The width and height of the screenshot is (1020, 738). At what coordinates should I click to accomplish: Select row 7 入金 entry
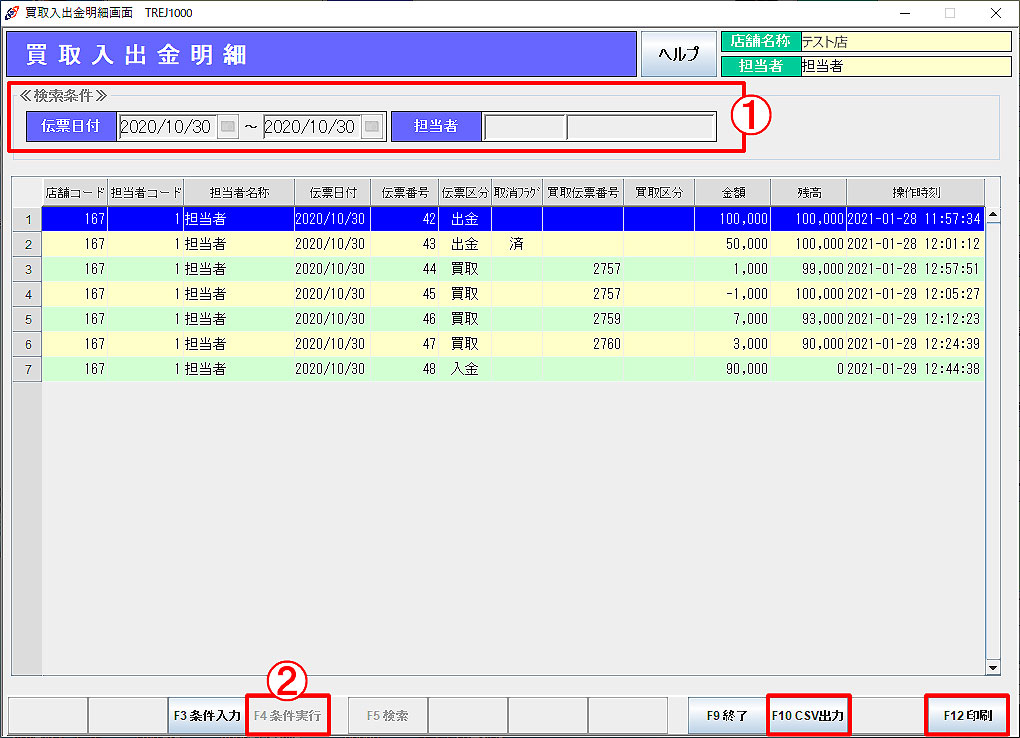point(465,369)
